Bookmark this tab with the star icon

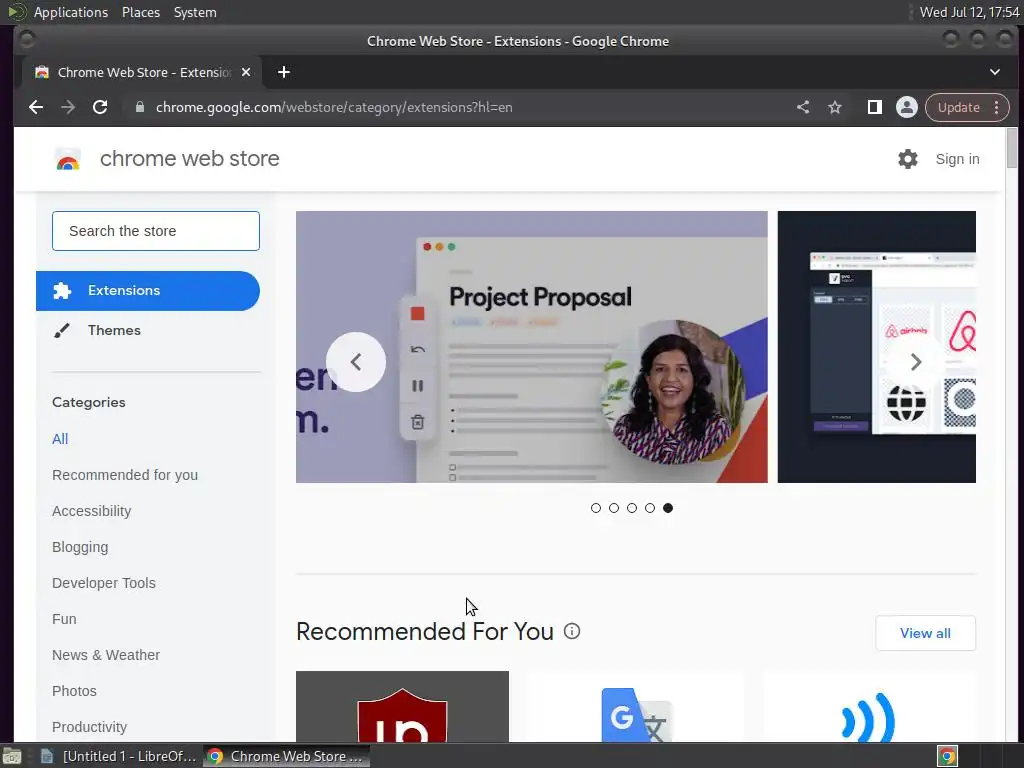click(835, 107)
